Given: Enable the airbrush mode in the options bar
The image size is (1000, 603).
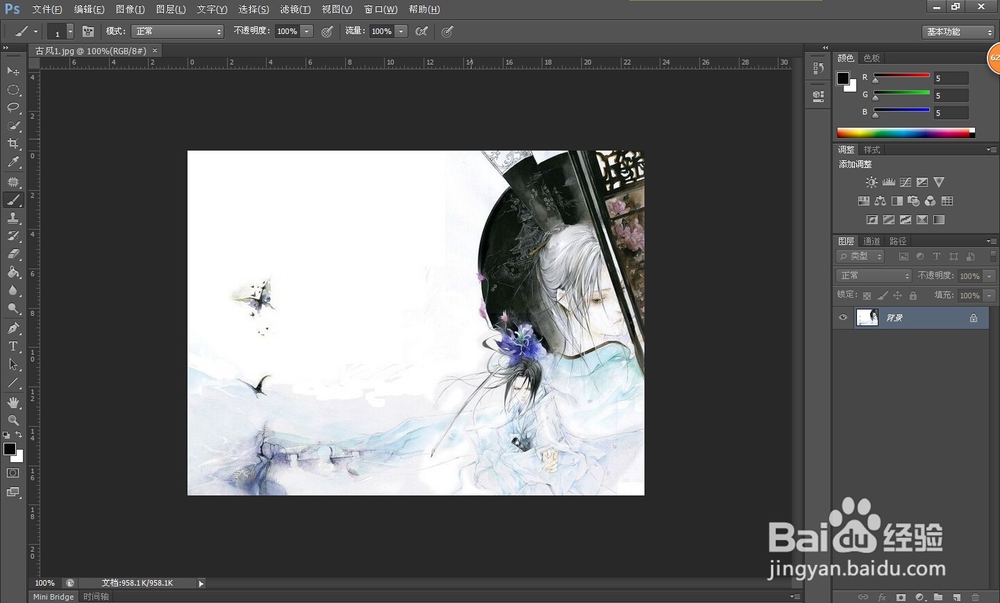Looking at the screenshot, I should pyautogui.click(x=424, y=30).
